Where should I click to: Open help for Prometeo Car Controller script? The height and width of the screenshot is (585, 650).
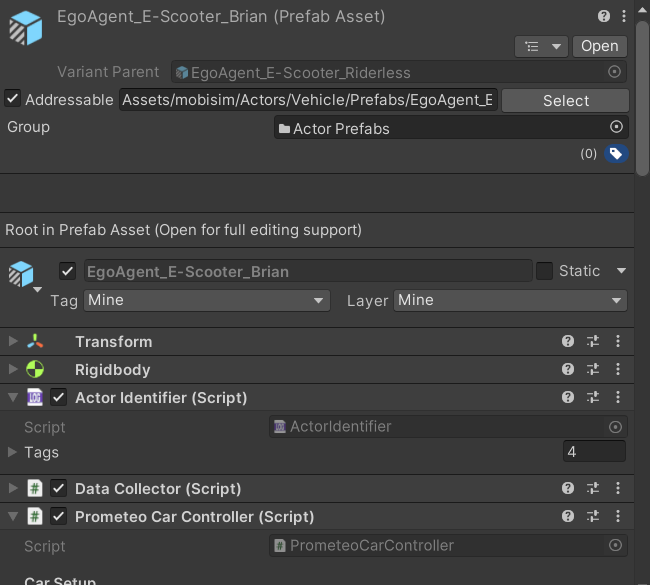coord(568,516)
